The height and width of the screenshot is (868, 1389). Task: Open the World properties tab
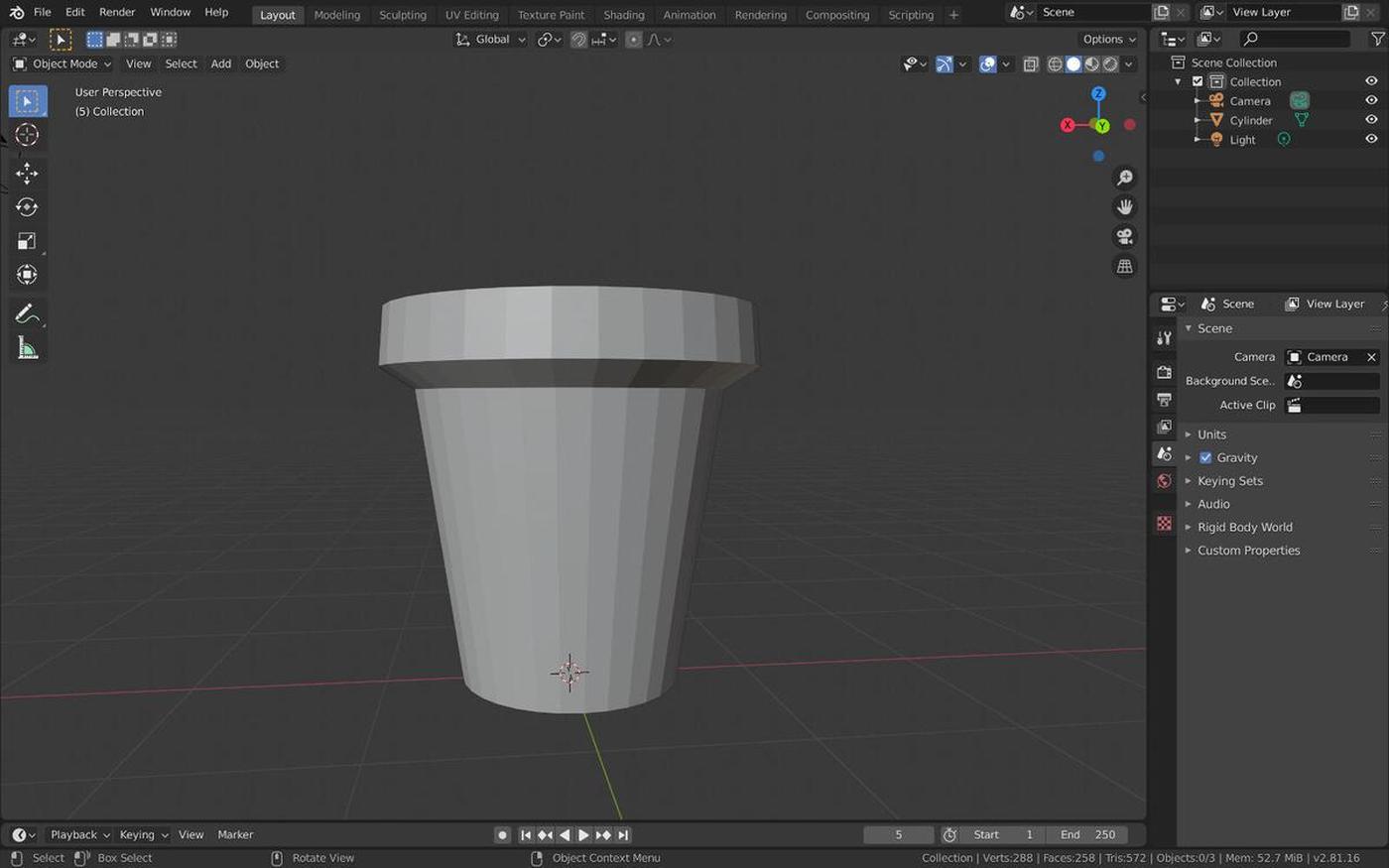1164,481
